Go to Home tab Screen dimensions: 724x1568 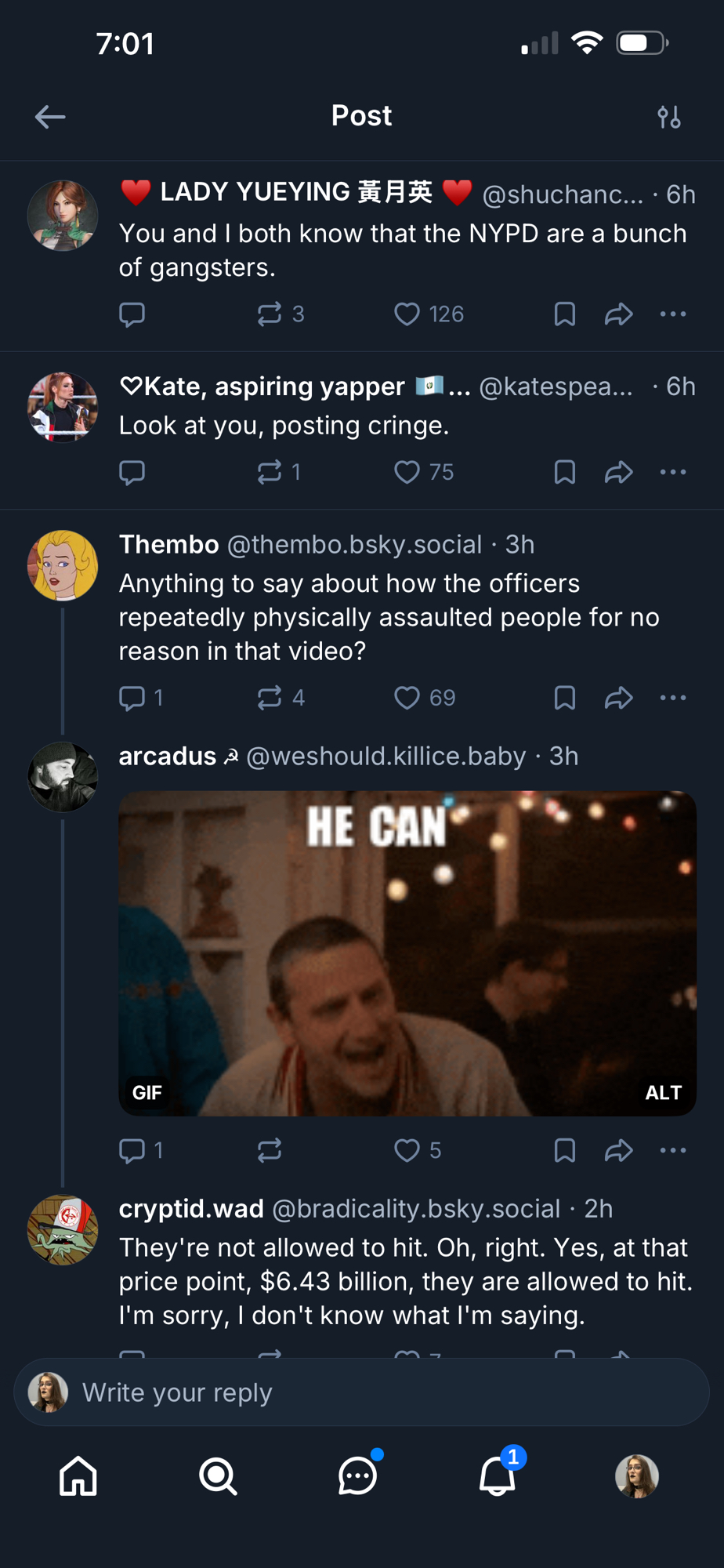point(78,1476)
